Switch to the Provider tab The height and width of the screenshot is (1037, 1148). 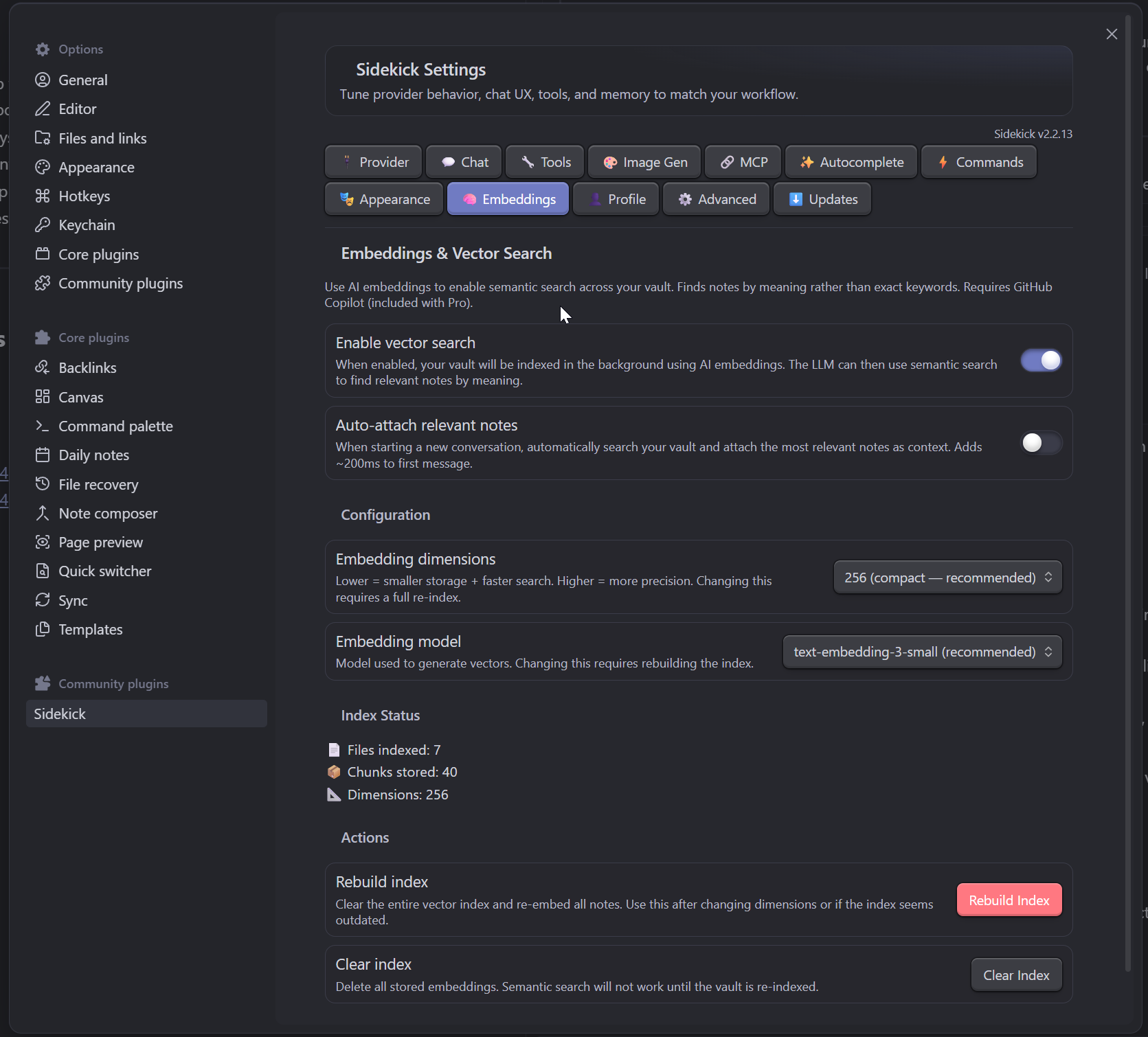pos(372,162)
